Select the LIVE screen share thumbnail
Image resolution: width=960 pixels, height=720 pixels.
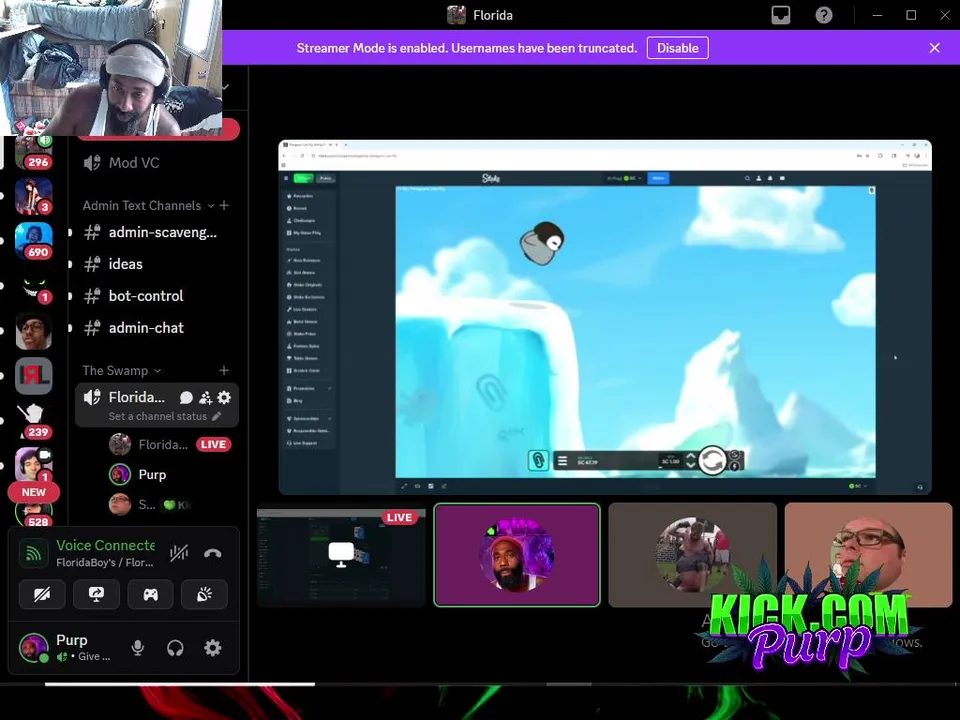pyautogui.click(x=341, y=555)
